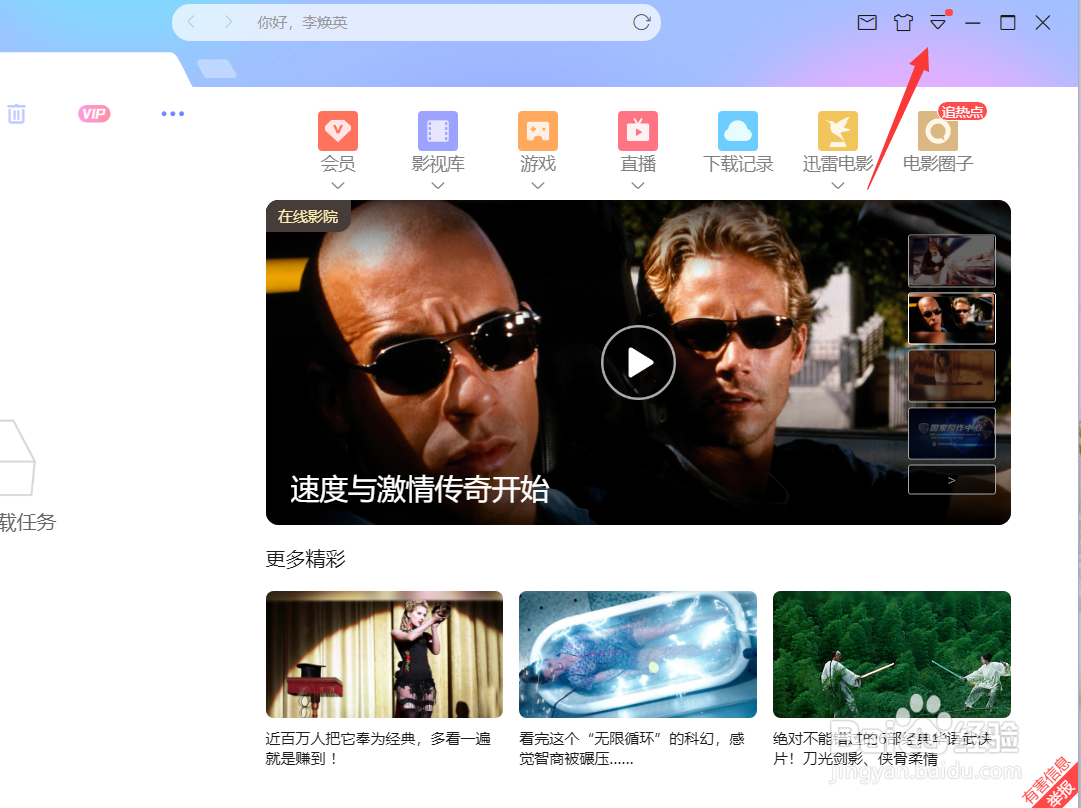Image resolution: width=1081 pixels, height=808 pixels.
Task: Select the third dark brown banner thumbnail
Action: [x=951, y=376]
